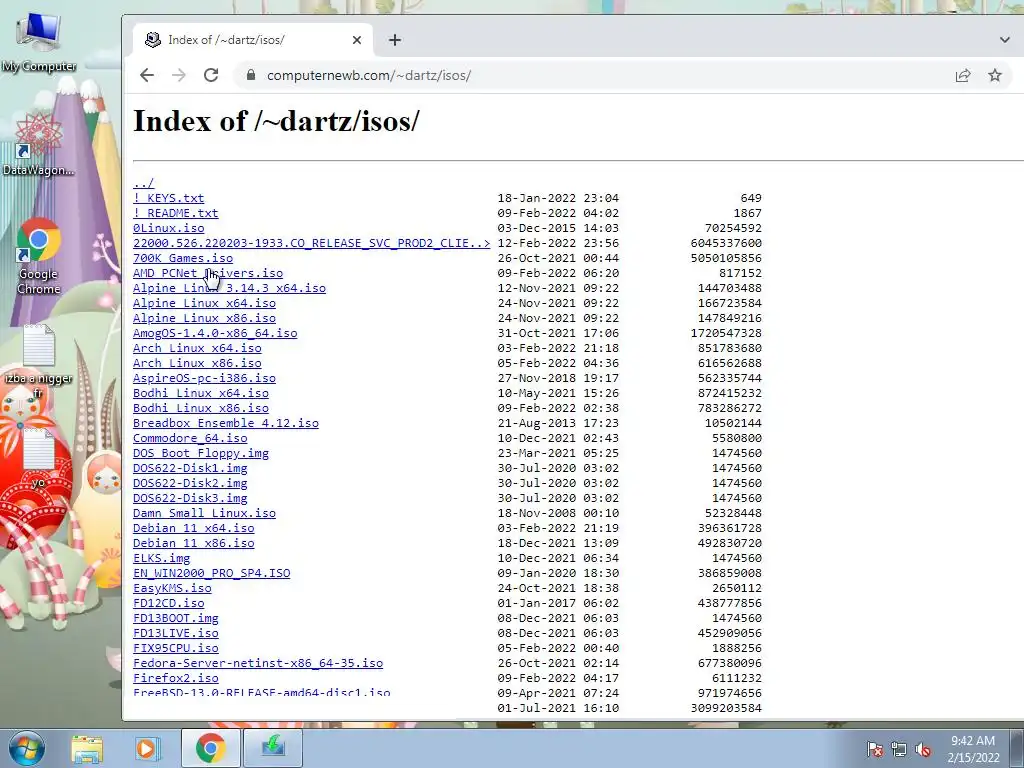Download 'FIX95CPU.iso'
Screen dimensions: 1024x768
point(176,648)
